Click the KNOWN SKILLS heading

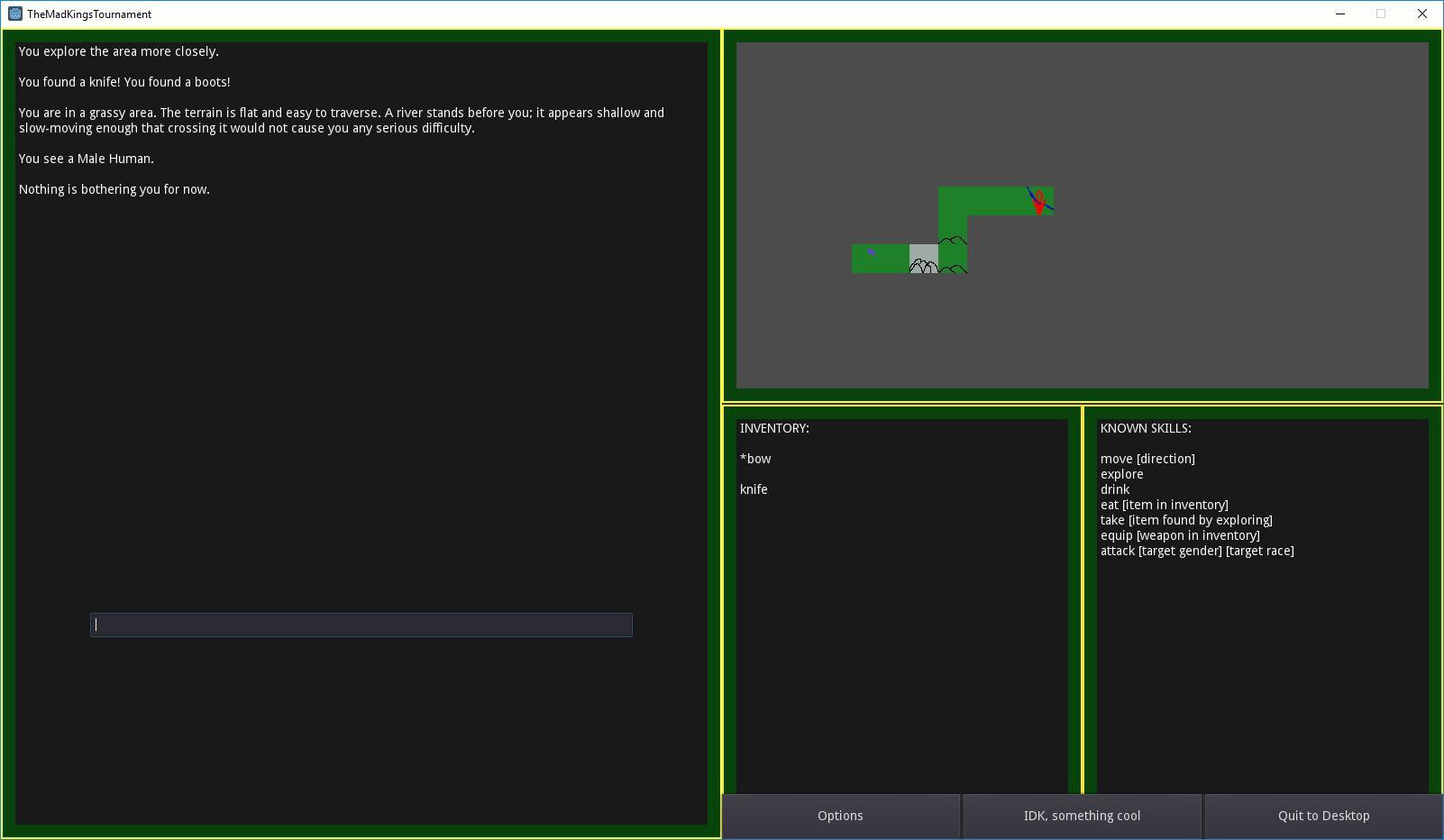[1146, 428]
